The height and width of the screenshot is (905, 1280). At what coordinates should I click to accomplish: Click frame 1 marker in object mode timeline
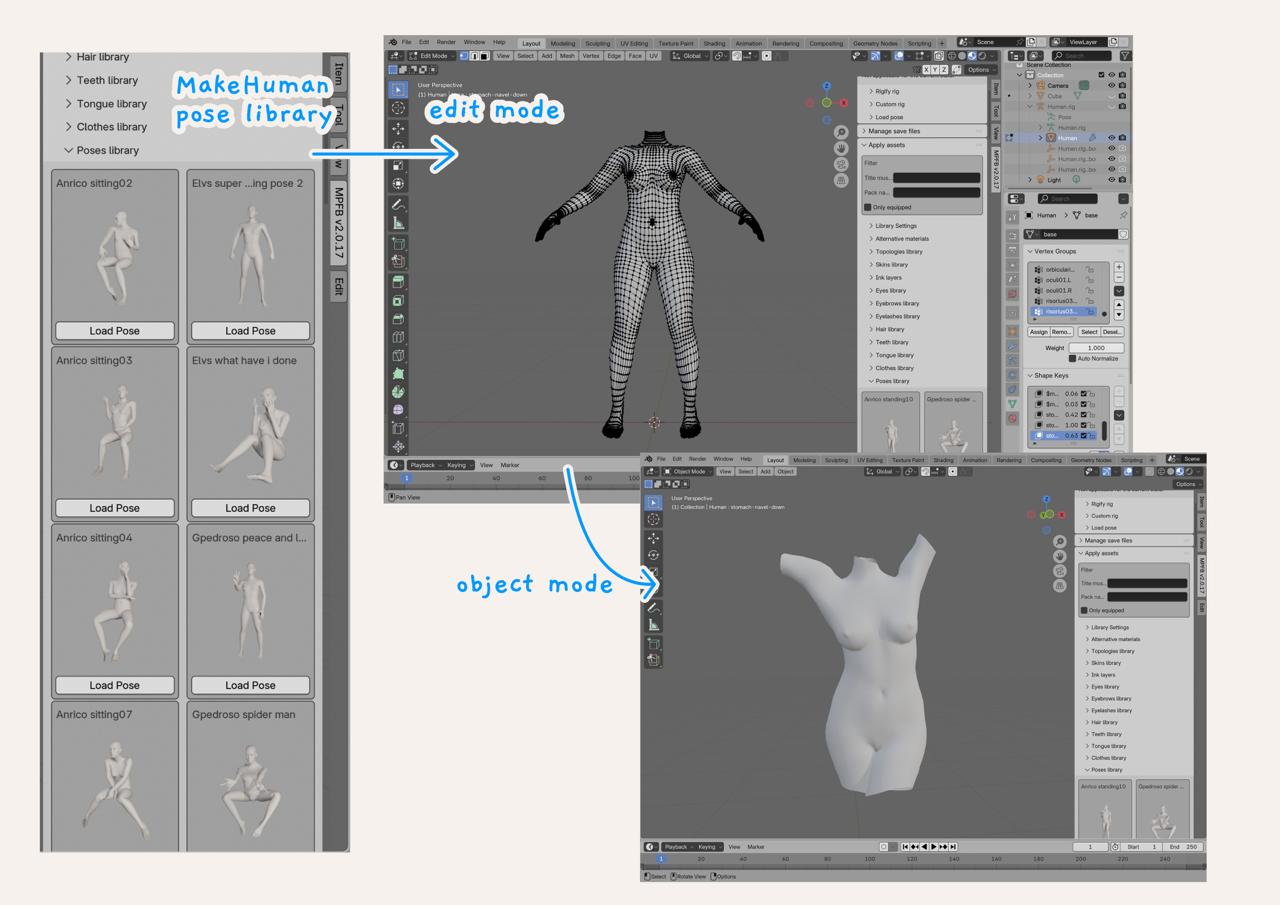661,859
